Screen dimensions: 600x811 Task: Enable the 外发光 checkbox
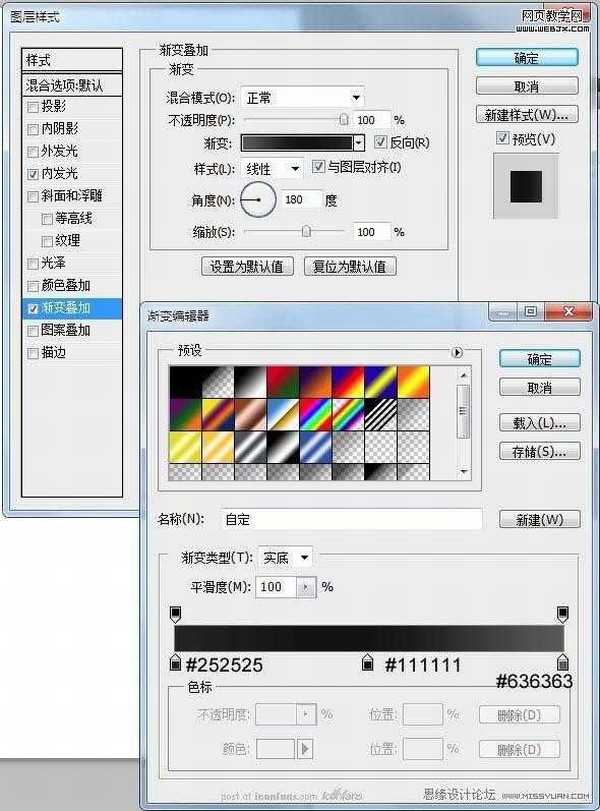pyautogui.click(x=33, y=152)
